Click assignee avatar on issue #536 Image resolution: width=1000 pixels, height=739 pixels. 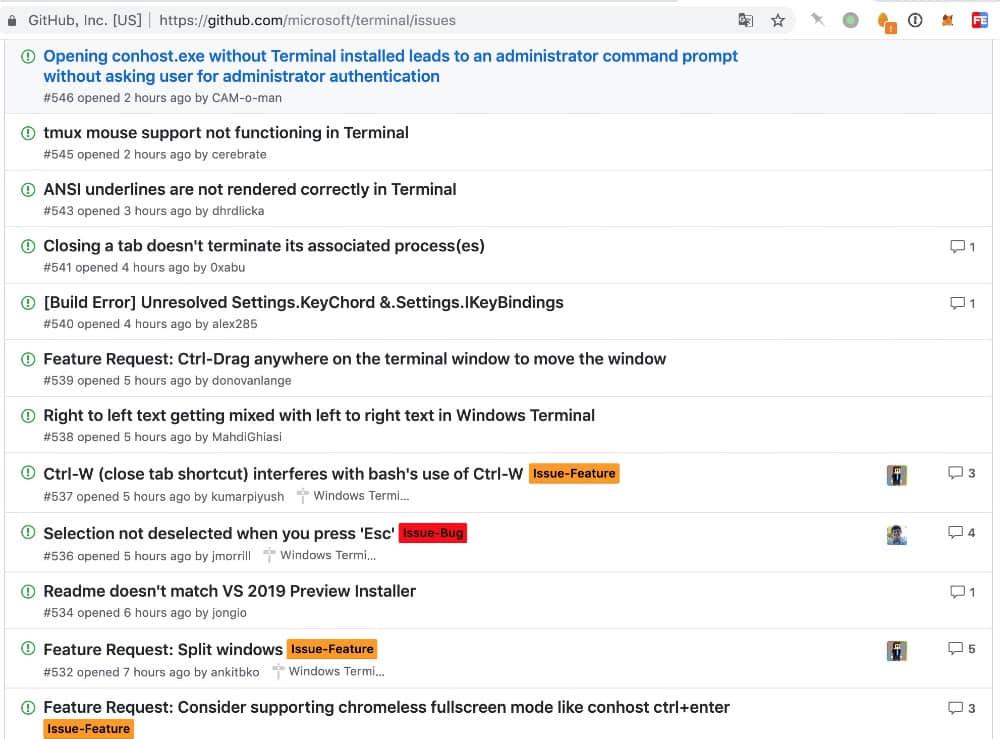[896, 534]
